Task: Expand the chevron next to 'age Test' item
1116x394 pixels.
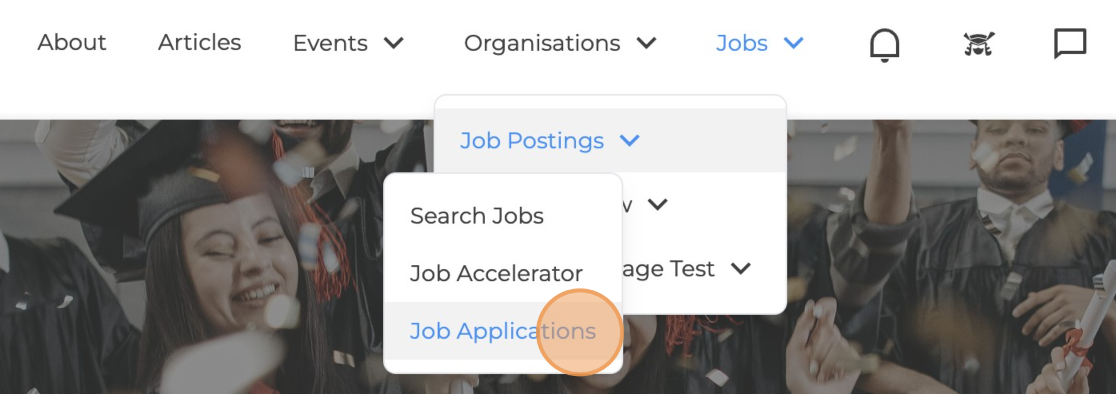Action: (x=741, y=269)
